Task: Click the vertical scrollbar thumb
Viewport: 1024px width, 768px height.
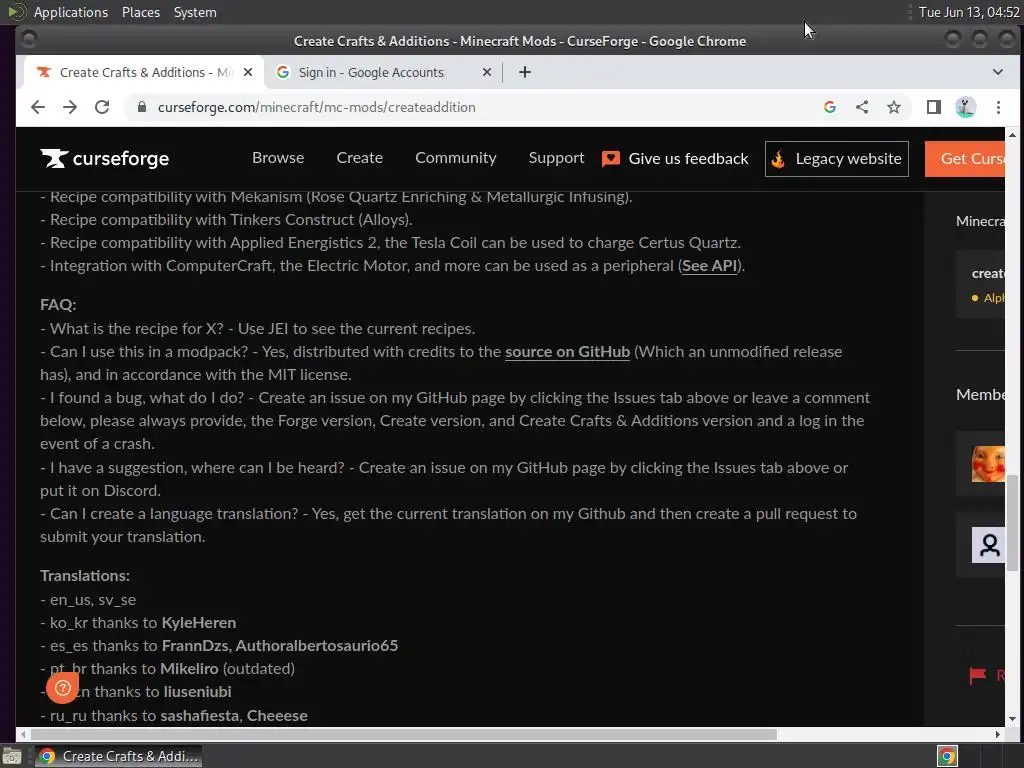Action: point(1012,522)
